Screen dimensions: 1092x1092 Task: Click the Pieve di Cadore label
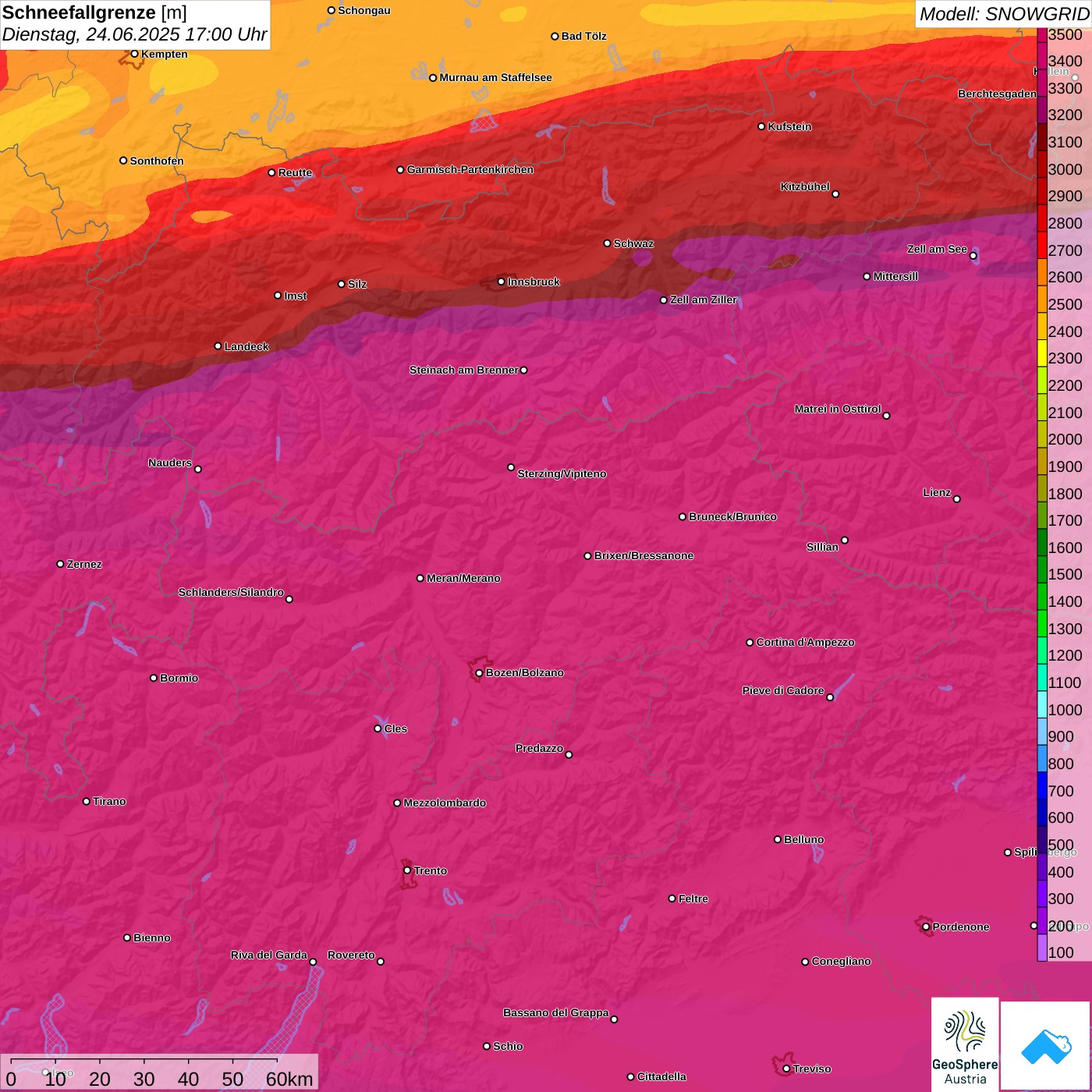(782, 690)
